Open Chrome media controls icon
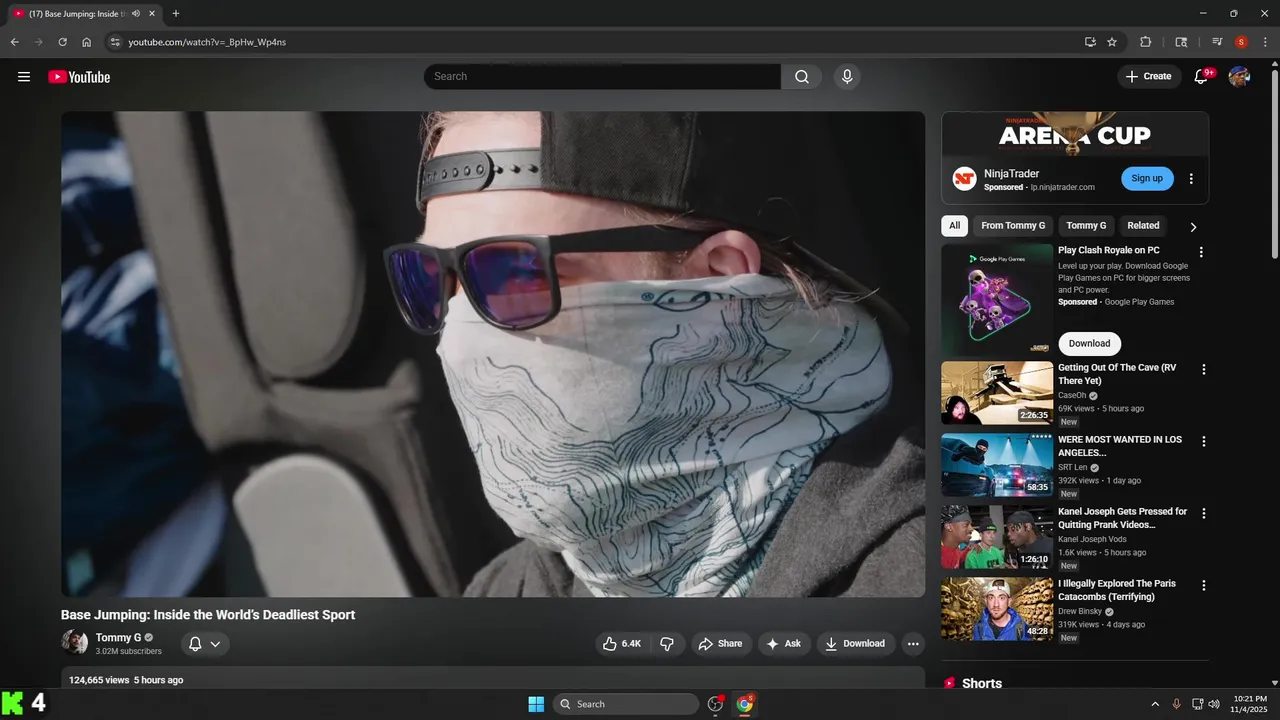Viewport: 1280px width, 720px height. click(x=1217, y=42)
